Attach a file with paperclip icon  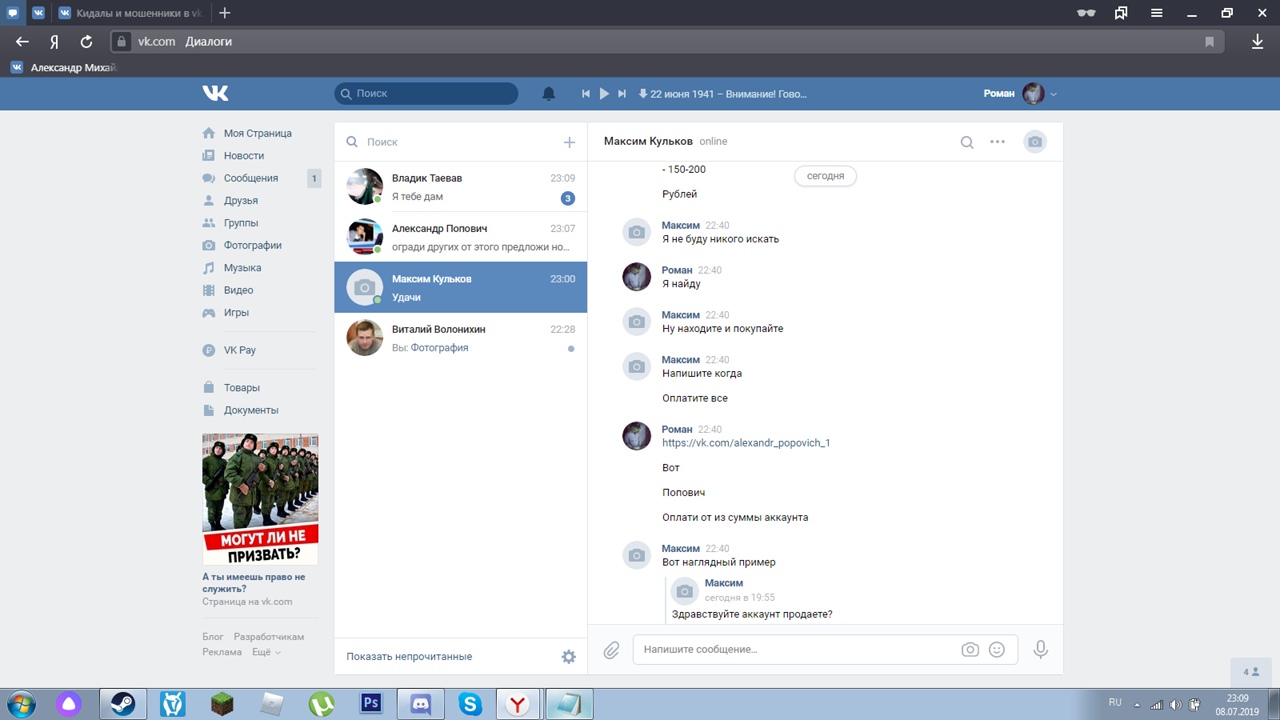click(611, 650)
